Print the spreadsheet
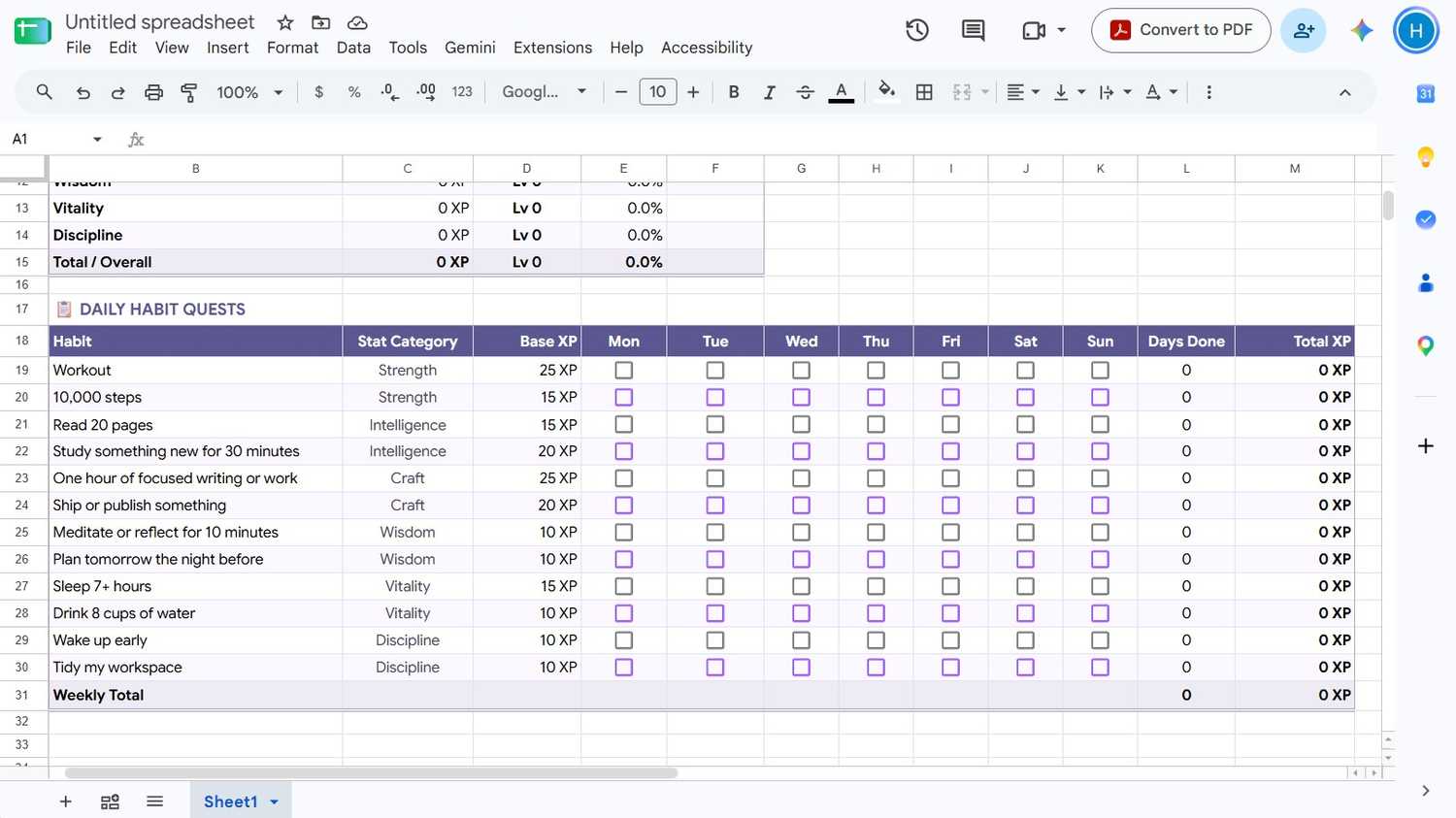This screenshot has height=818, width=1456. point(153,92)
